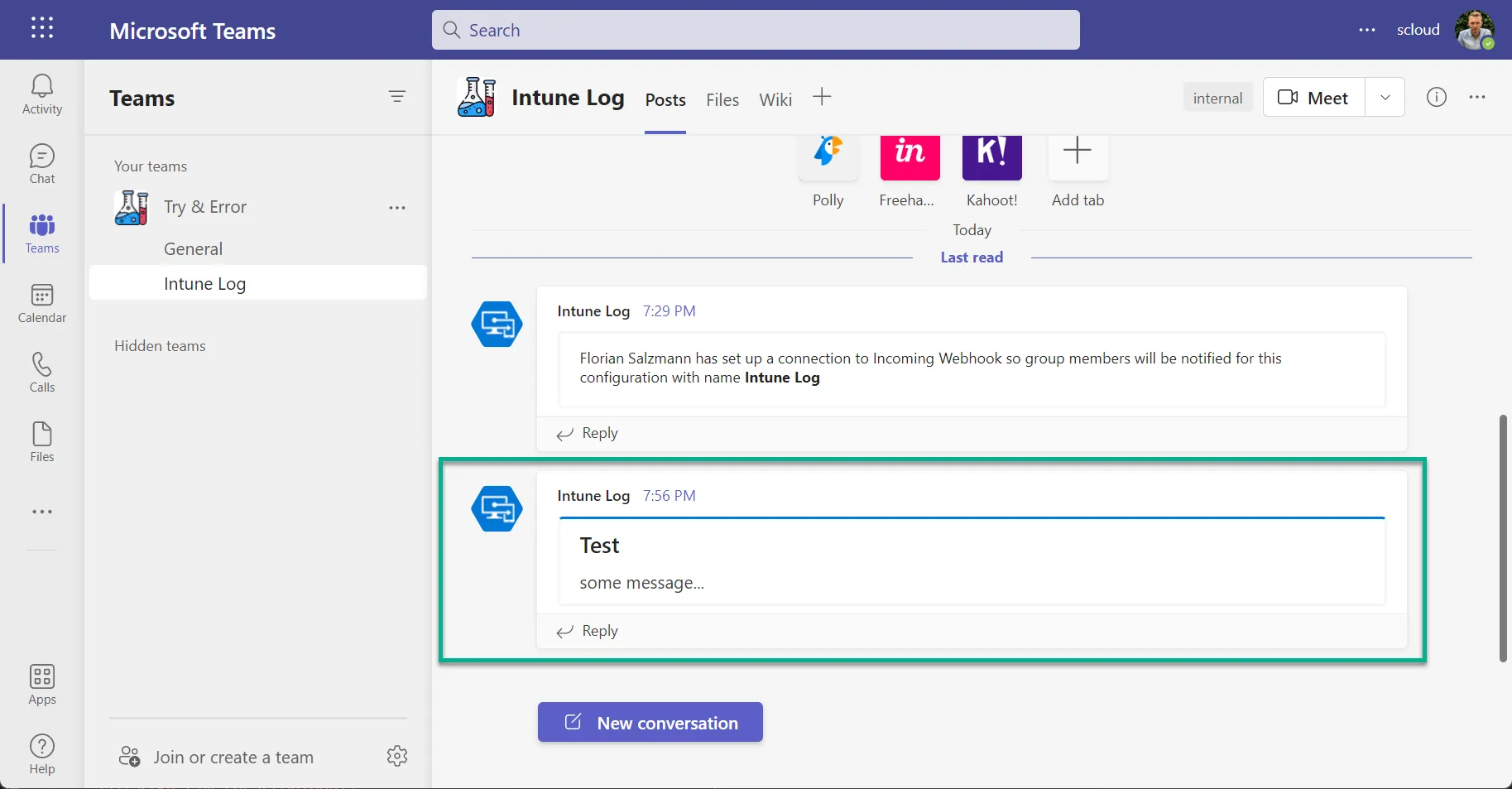Click the conversation vertical scrollbar

(1503, 538)
